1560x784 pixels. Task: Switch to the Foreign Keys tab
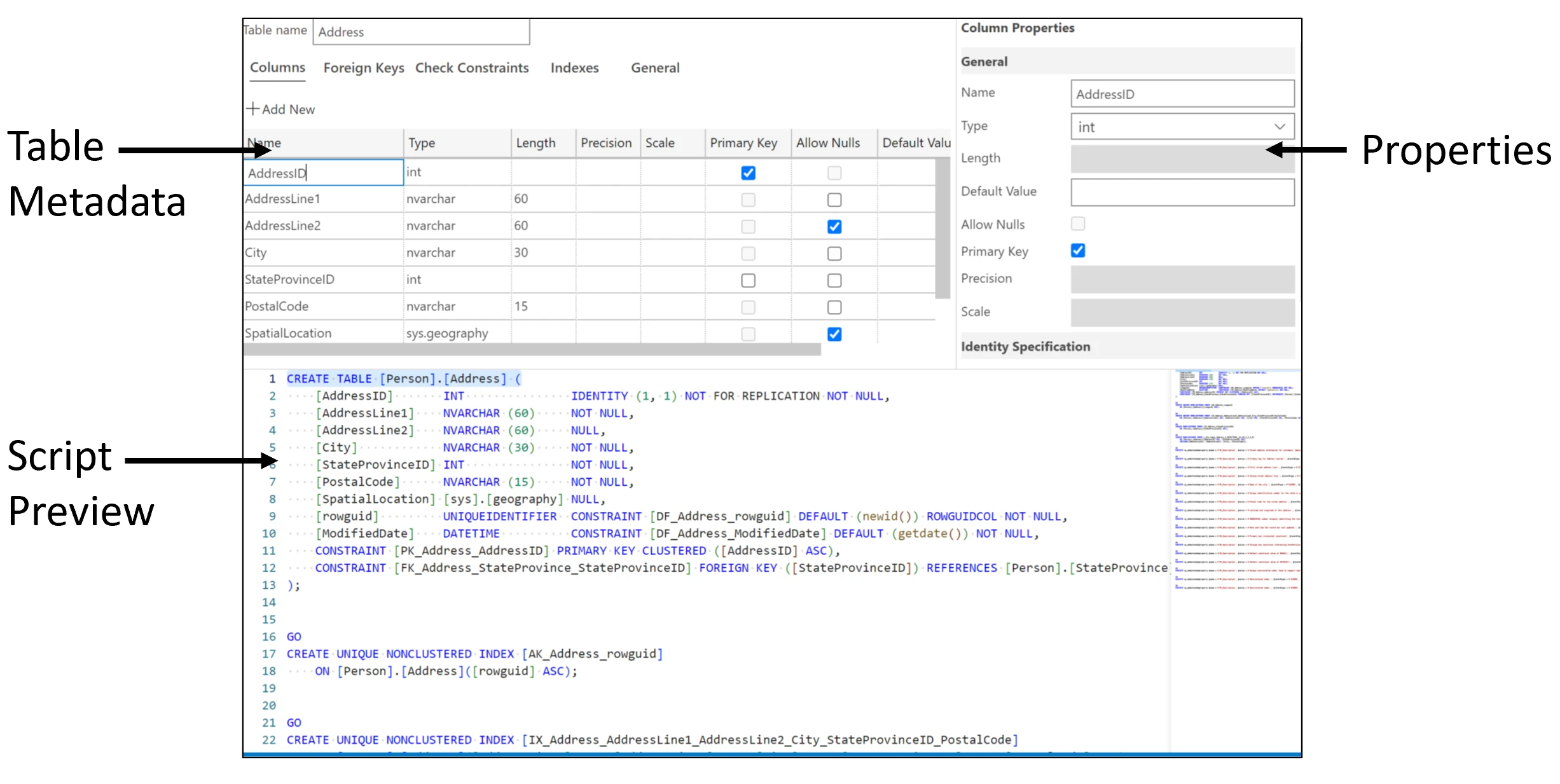click(362, 68)
